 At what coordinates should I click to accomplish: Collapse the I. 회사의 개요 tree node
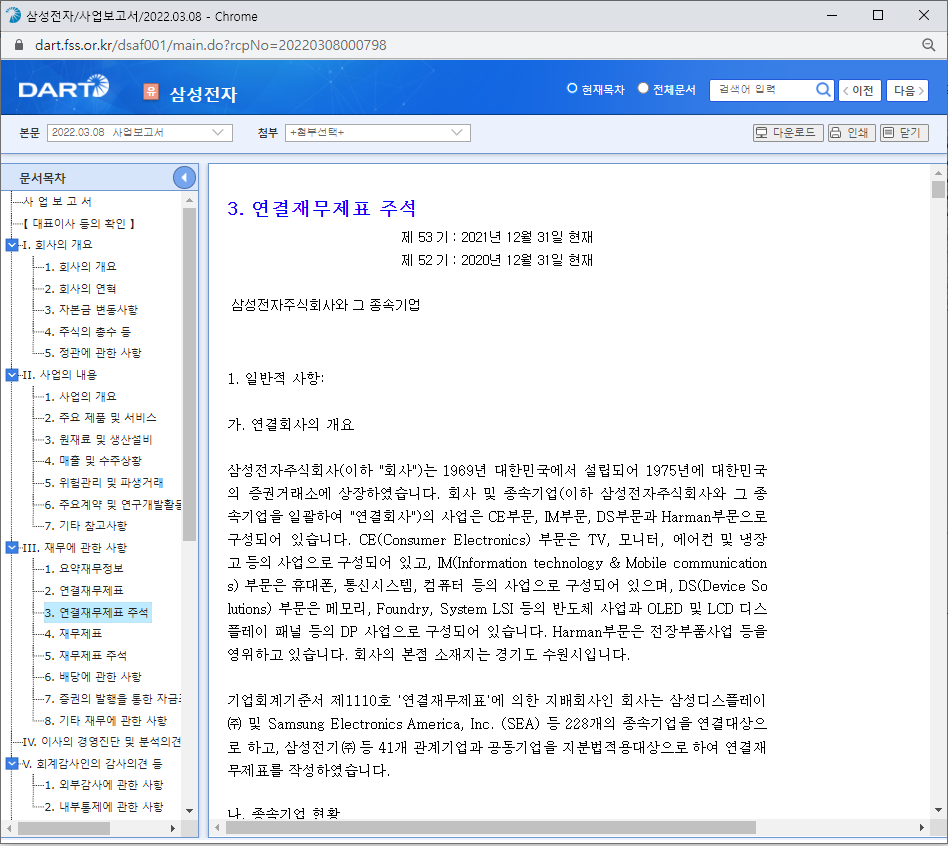[x=11, y=245]
